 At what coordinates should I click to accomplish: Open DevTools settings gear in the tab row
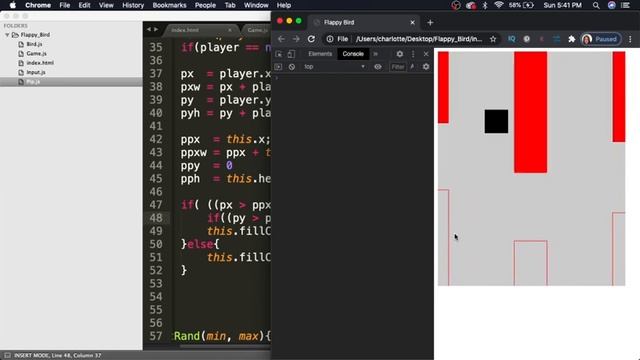pos(400,54)
